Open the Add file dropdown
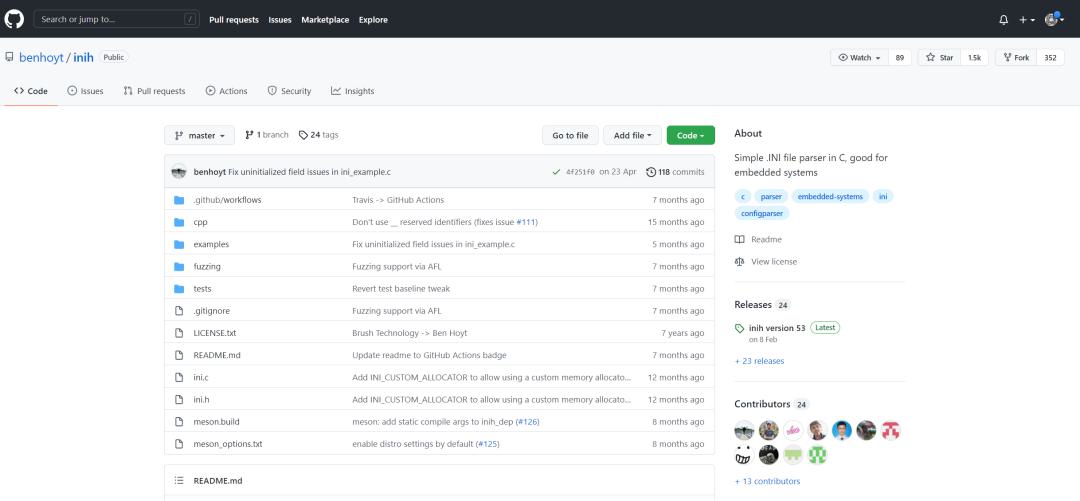 (632, 136)
